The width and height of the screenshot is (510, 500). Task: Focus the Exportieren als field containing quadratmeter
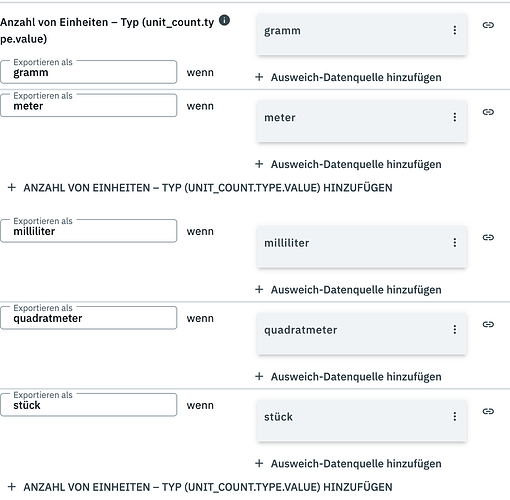89,318
